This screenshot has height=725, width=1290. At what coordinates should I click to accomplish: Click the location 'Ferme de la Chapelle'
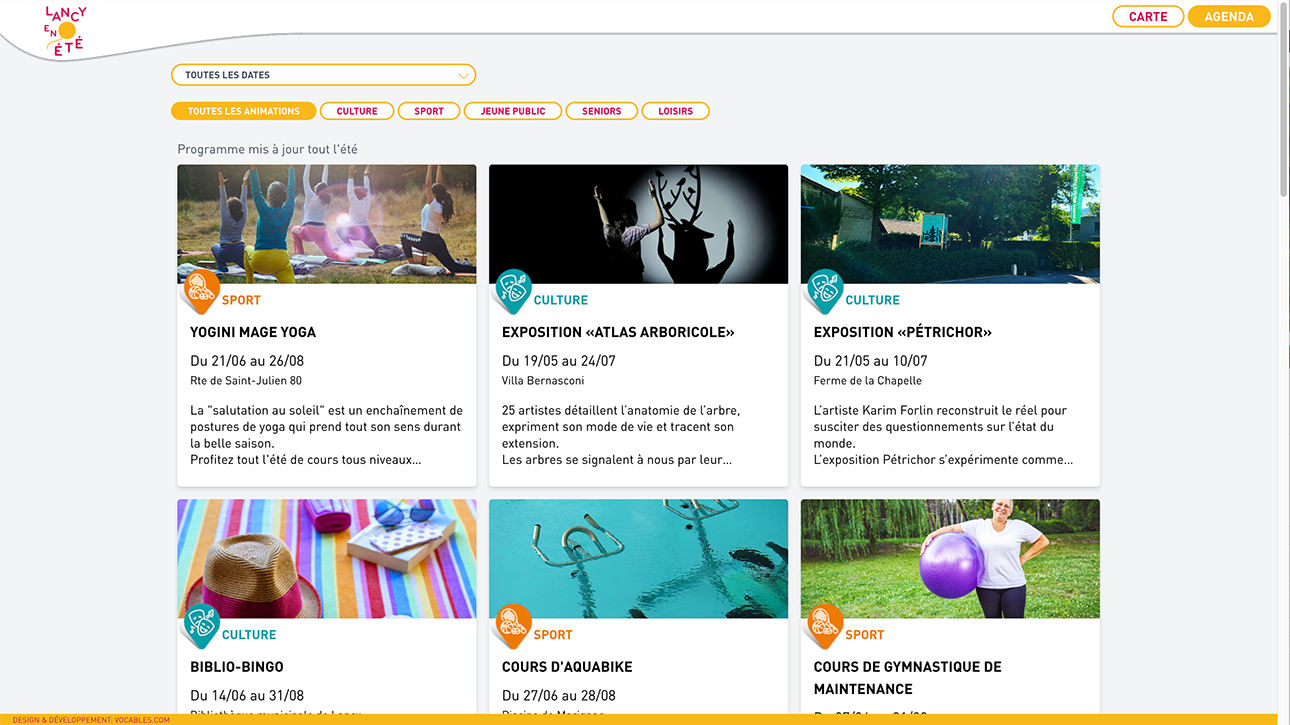(868, 381)
